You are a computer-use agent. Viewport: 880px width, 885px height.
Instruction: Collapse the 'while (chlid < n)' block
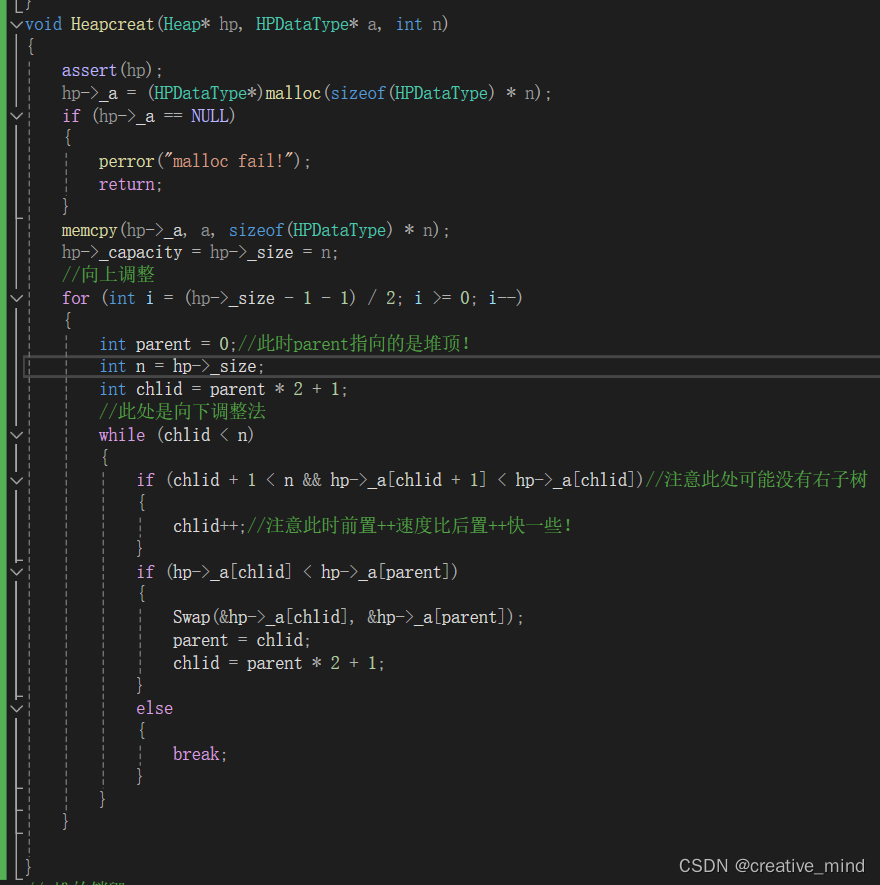click(x=16, y=435)
